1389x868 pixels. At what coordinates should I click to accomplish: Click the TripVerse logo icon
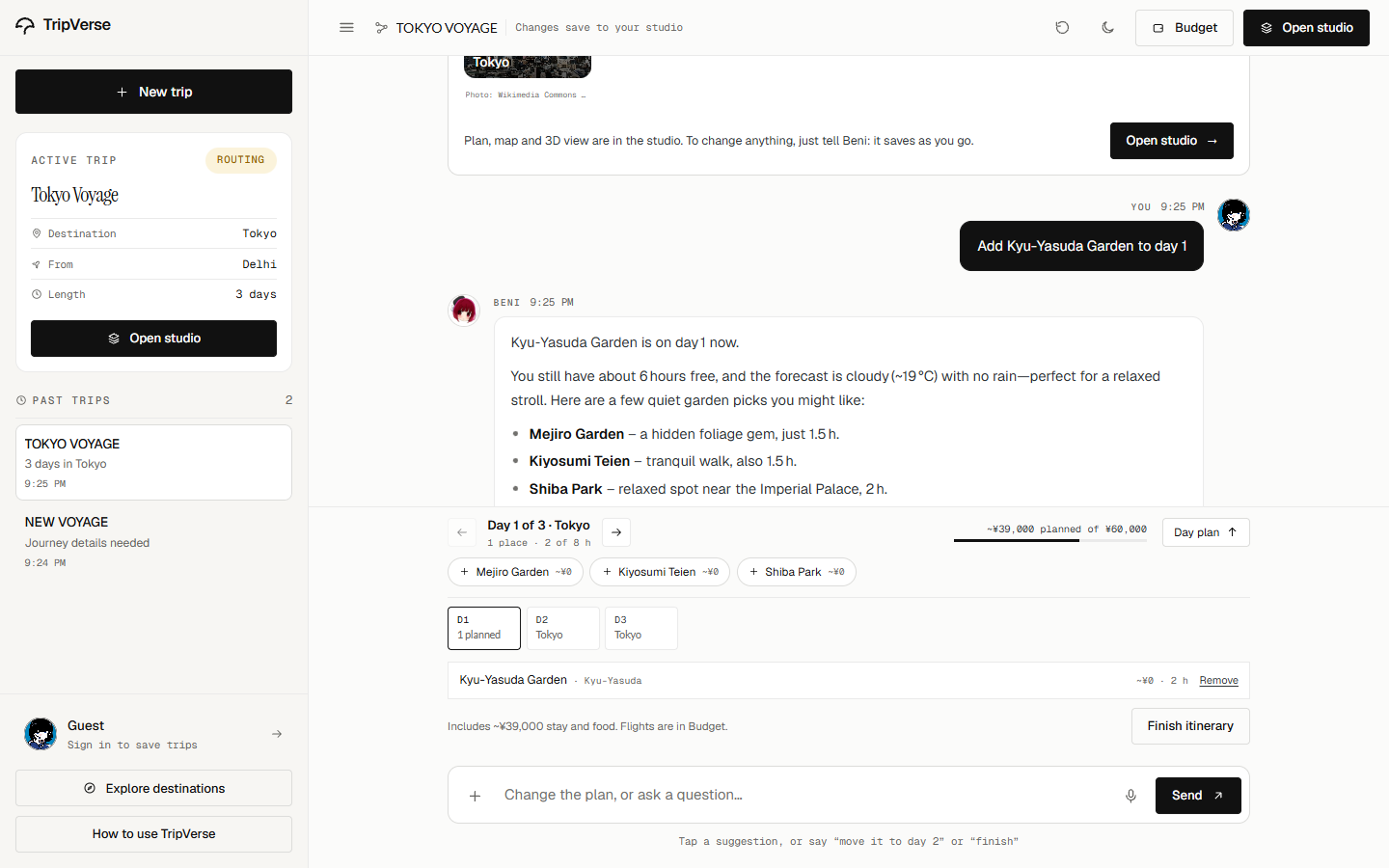[25, 26]
